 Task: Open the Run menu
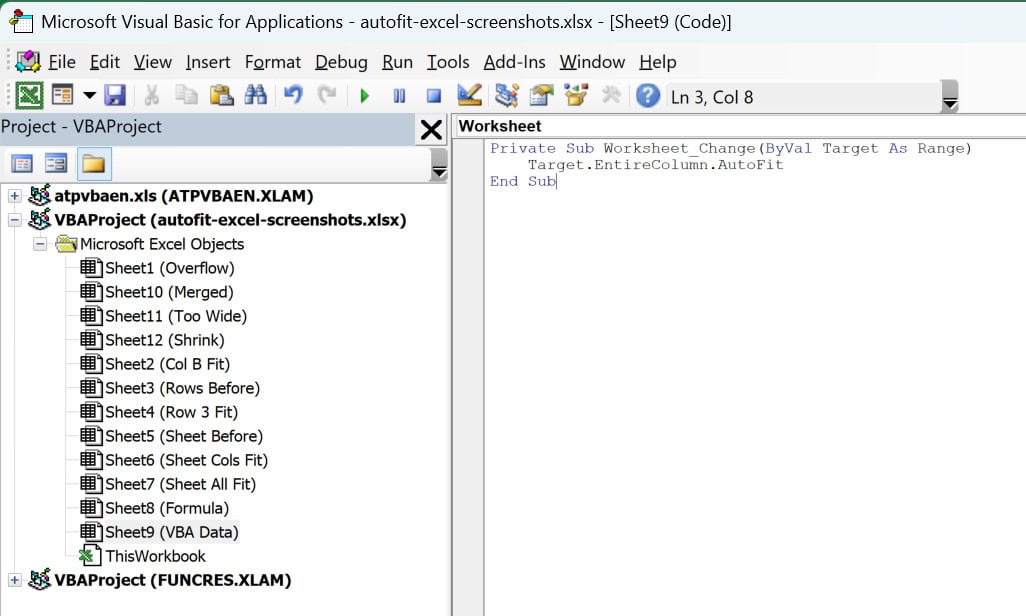pyautogui.click(x=397, y=62)
